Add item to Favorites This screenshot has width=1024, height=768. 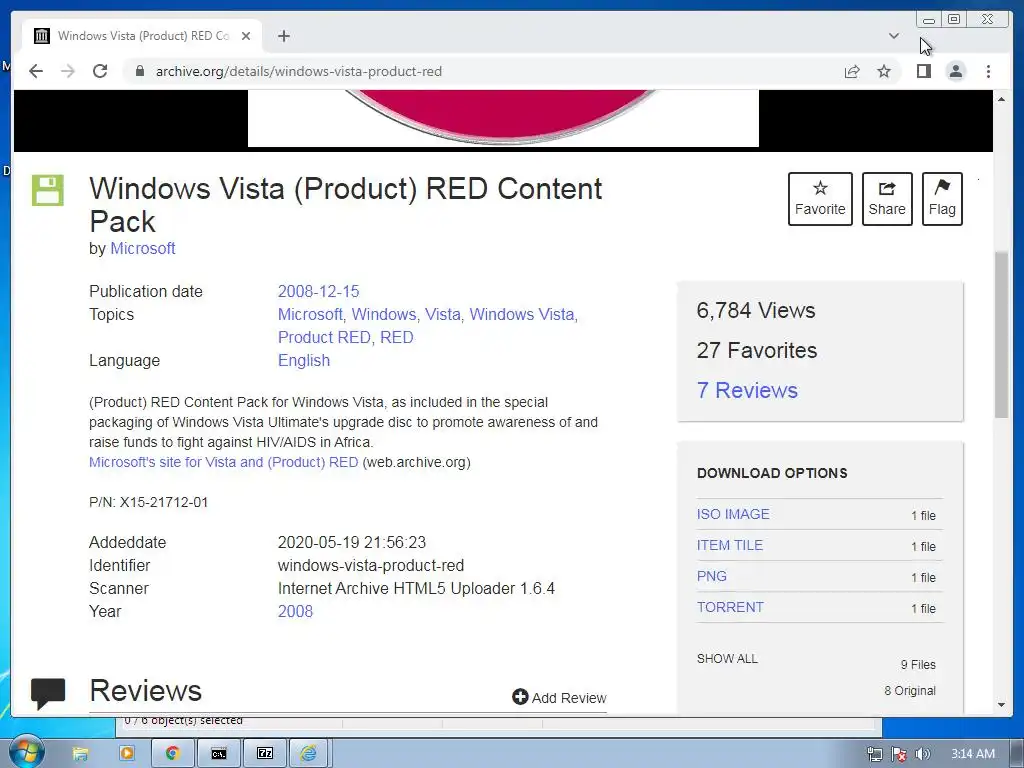coord(820,199)
